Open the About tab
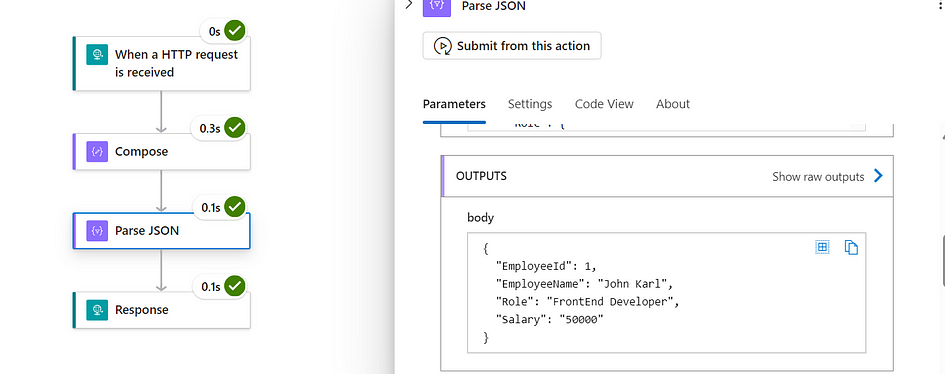The image size is (945, 374). click(673, 104)
